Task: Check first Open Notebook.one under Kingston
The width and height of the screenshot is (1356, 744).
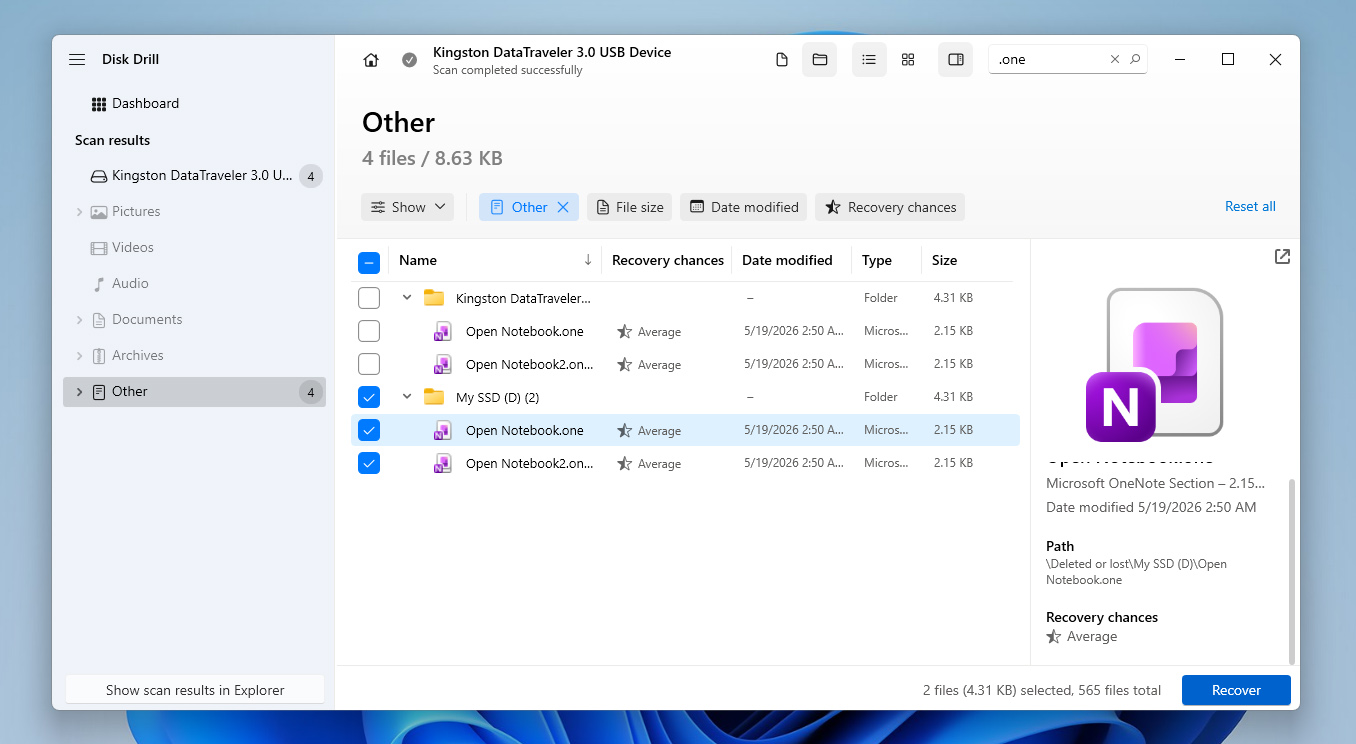Action: pos(369,331)
